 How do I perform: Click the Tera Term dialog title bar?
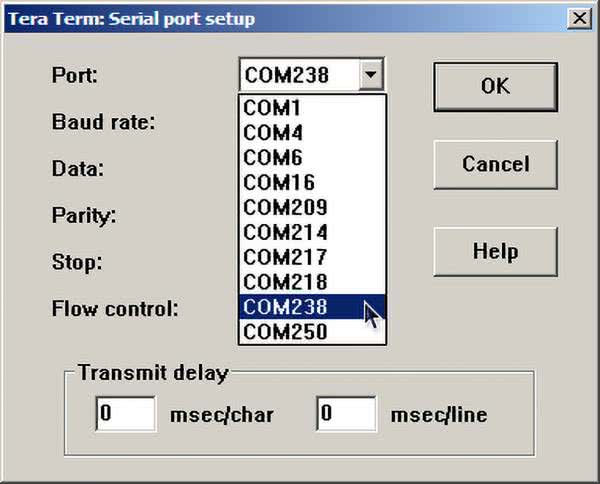200,19
